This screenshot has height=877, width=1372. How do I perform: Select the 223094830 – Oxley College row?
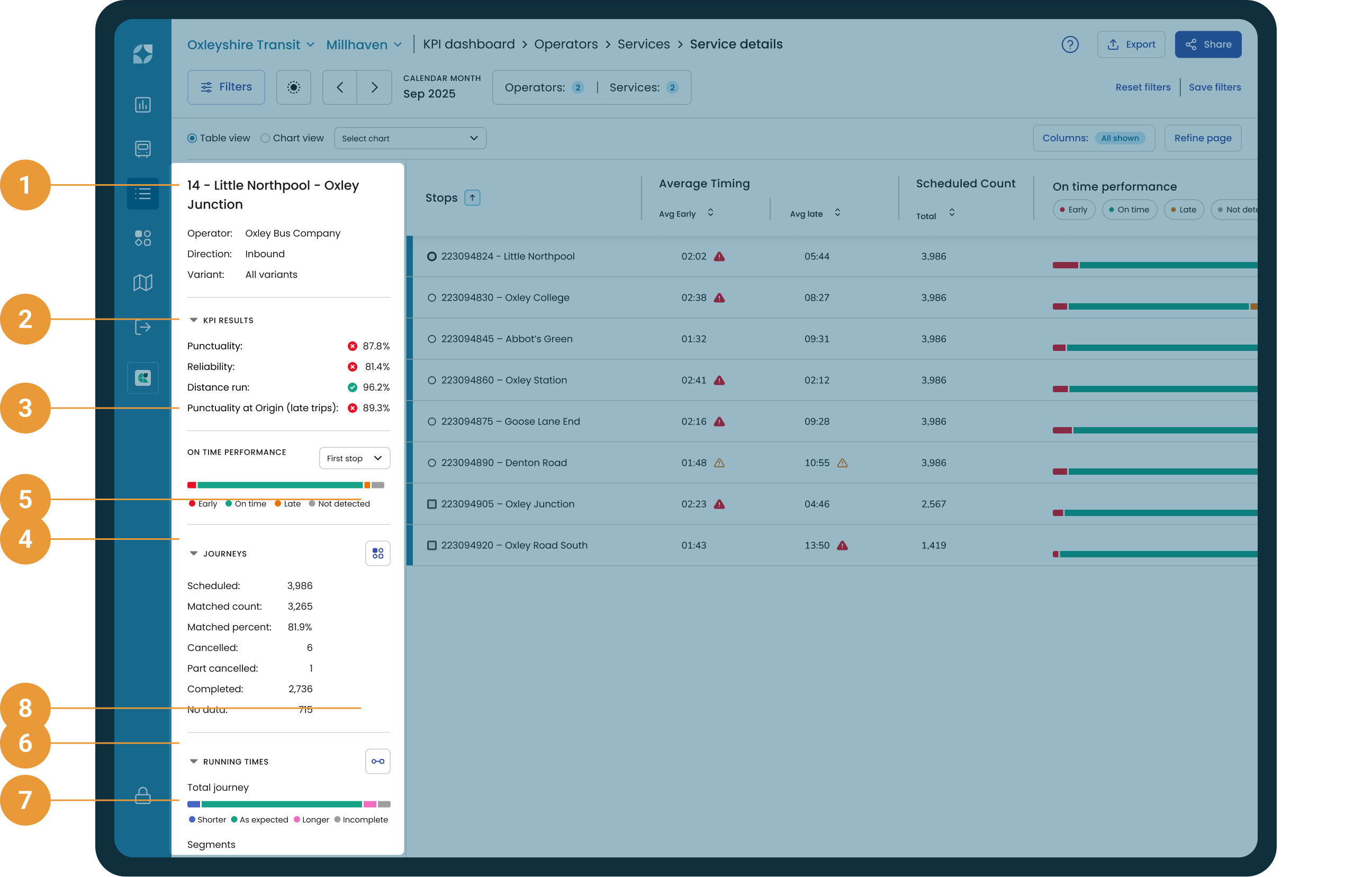tap(832, 297)
